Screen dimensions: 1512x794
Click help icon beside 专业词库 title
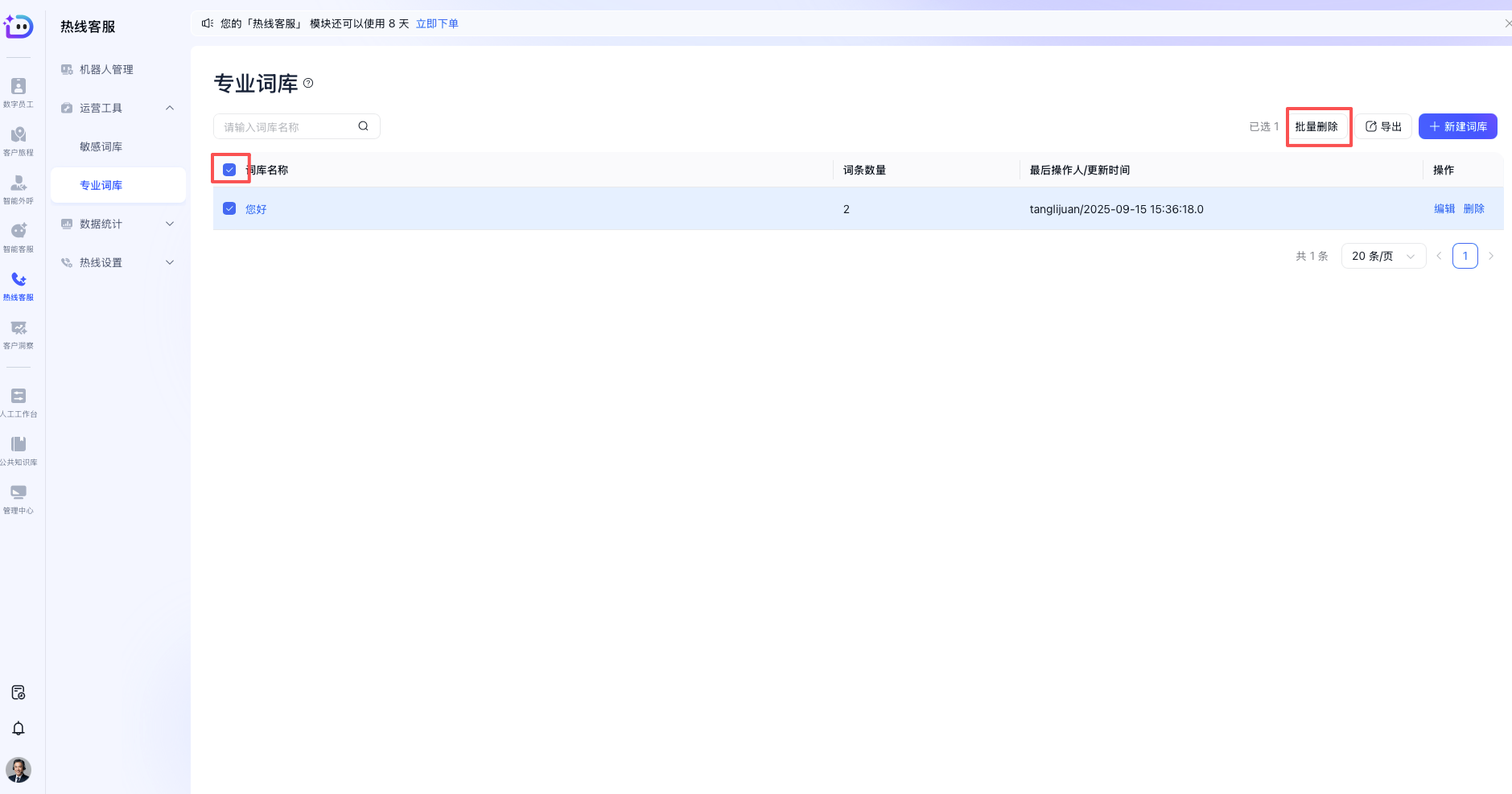click(308, 83)
